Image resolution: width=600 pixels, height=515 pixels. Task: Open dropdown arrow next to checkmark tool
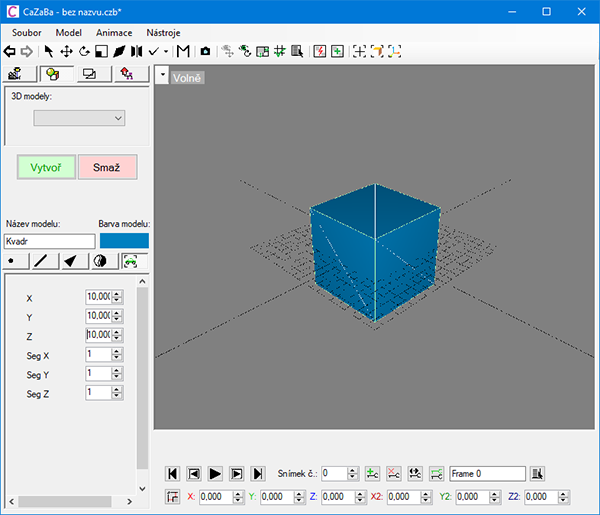(166, 51)
